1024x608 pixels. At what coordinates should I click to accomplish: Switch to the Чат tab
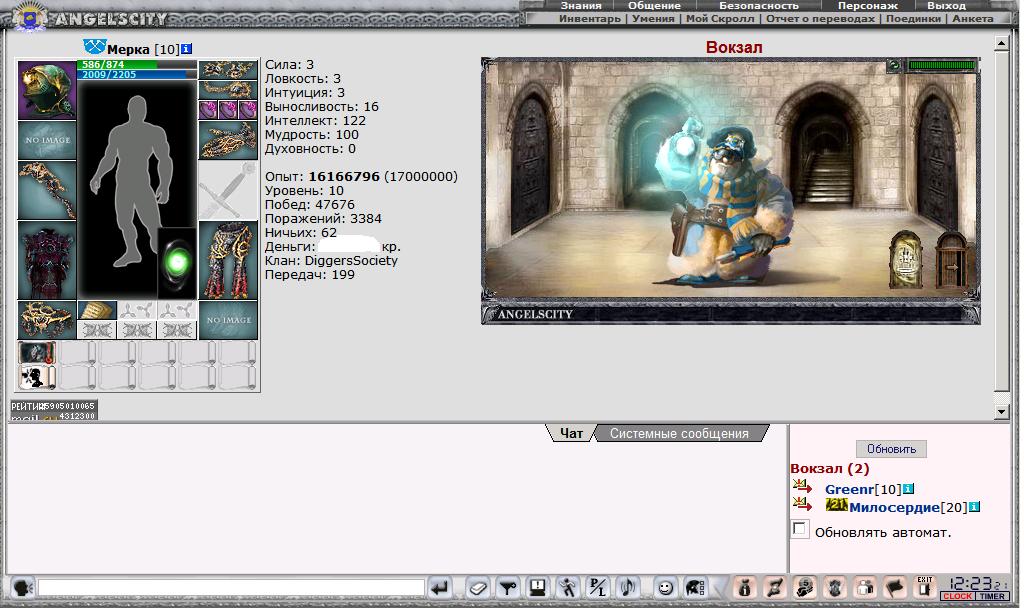[x=571, y=433]
